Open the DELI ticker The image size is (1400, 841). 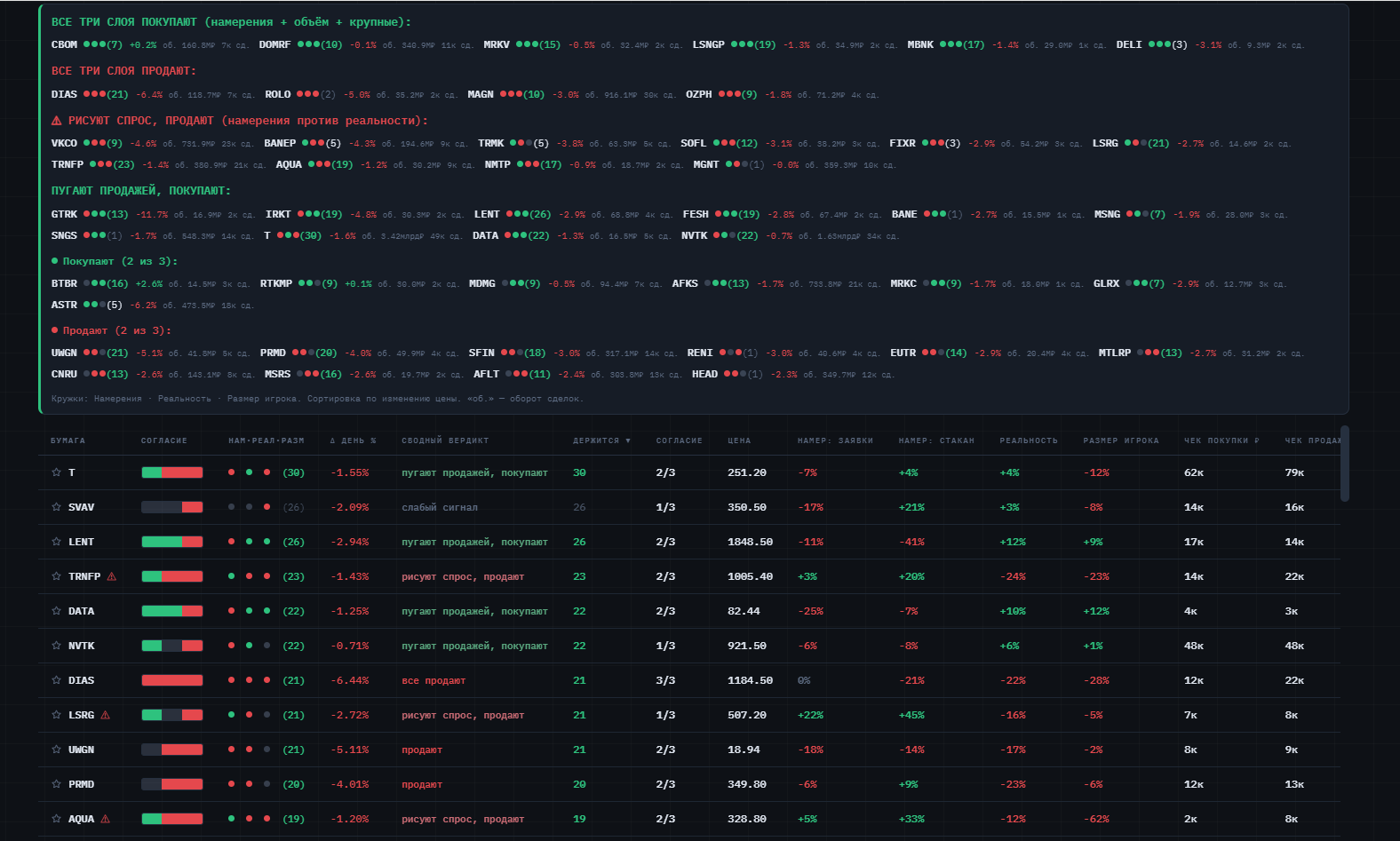[x=1129, y=44]
